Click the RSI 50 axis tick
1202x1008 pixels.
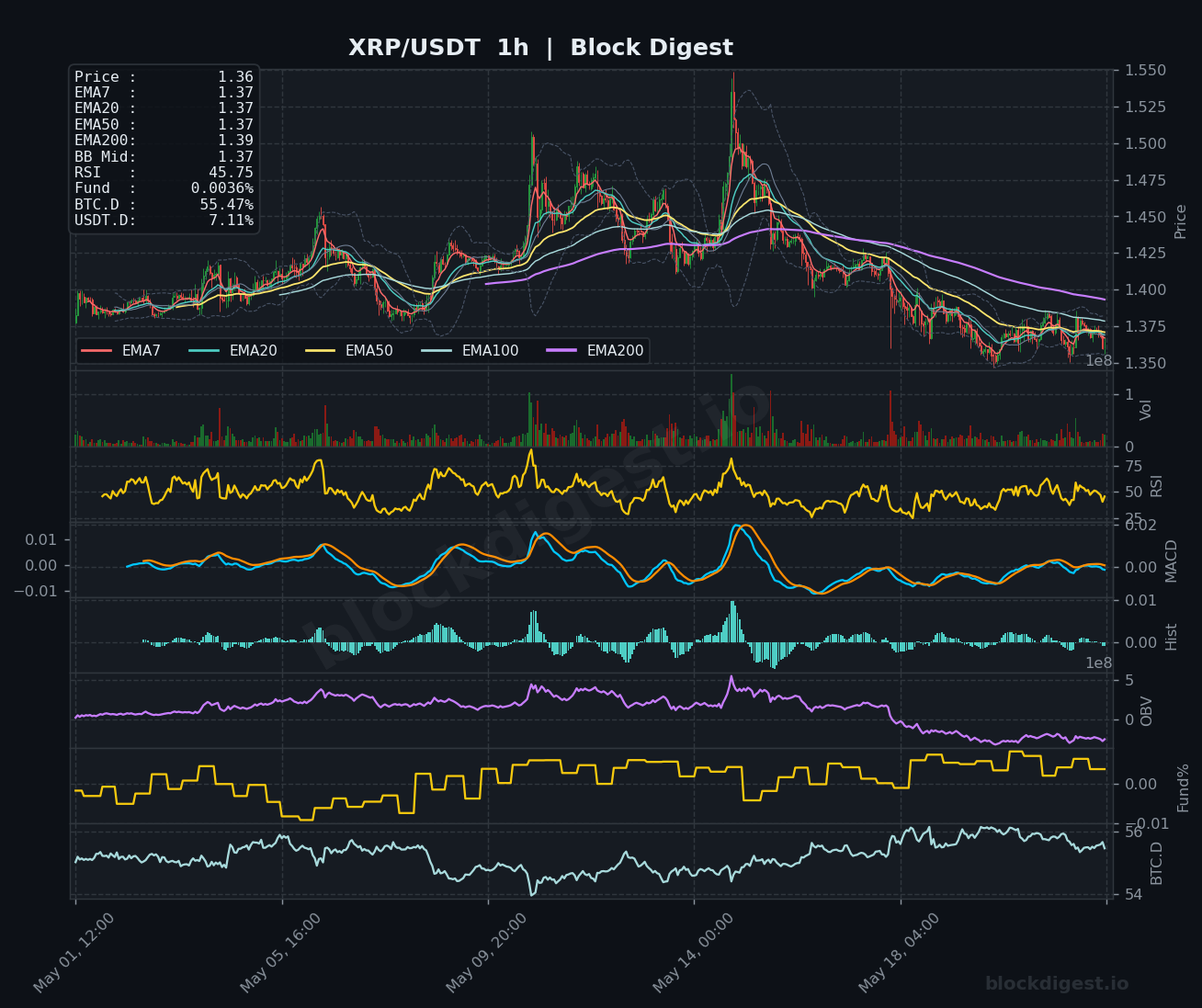point(1134,493)
